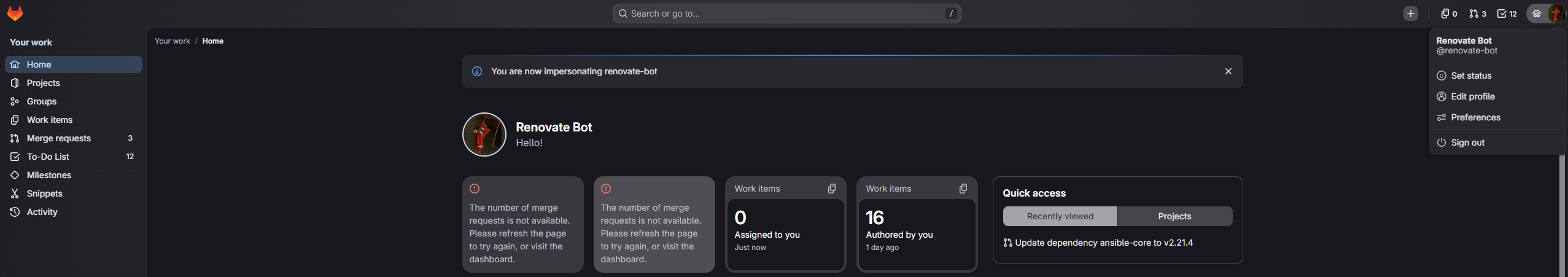
Task: Switch to Projects tab in Quick access
Action: [x=1174, y=216]
